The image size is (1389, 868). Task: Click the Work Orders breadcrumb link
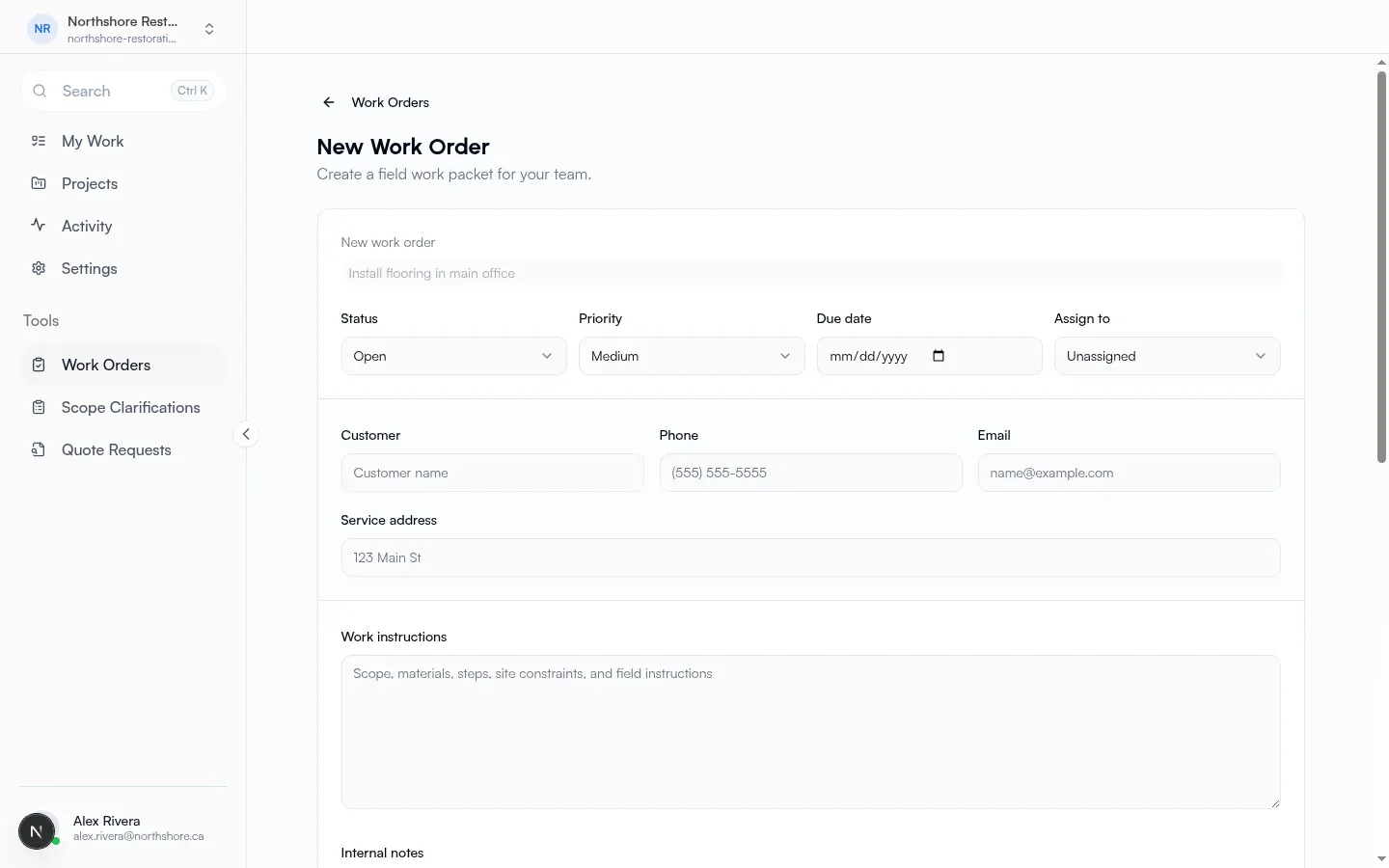390,102
